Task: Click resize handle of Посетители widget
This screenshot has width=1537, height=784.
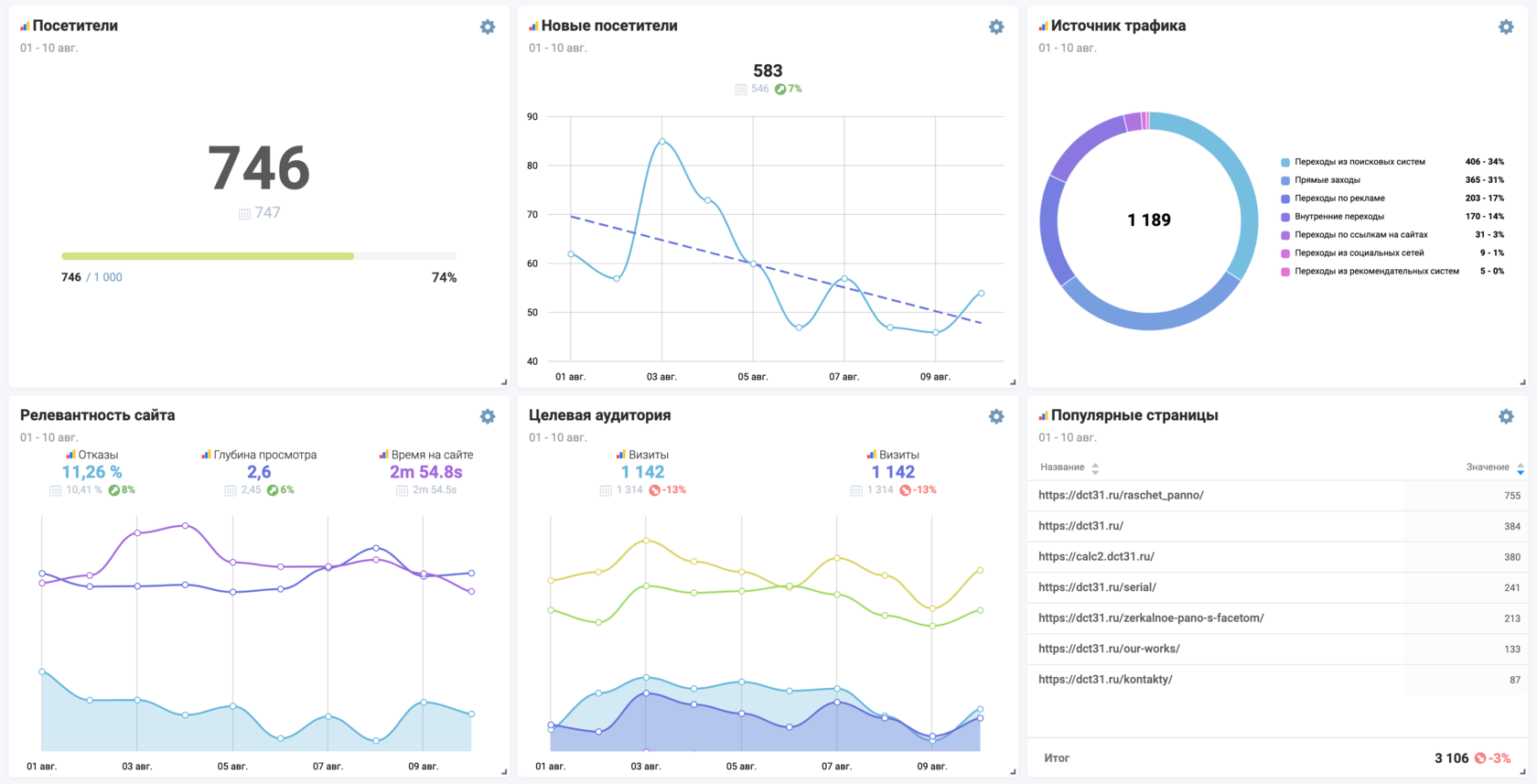Action: click(504, 382)
